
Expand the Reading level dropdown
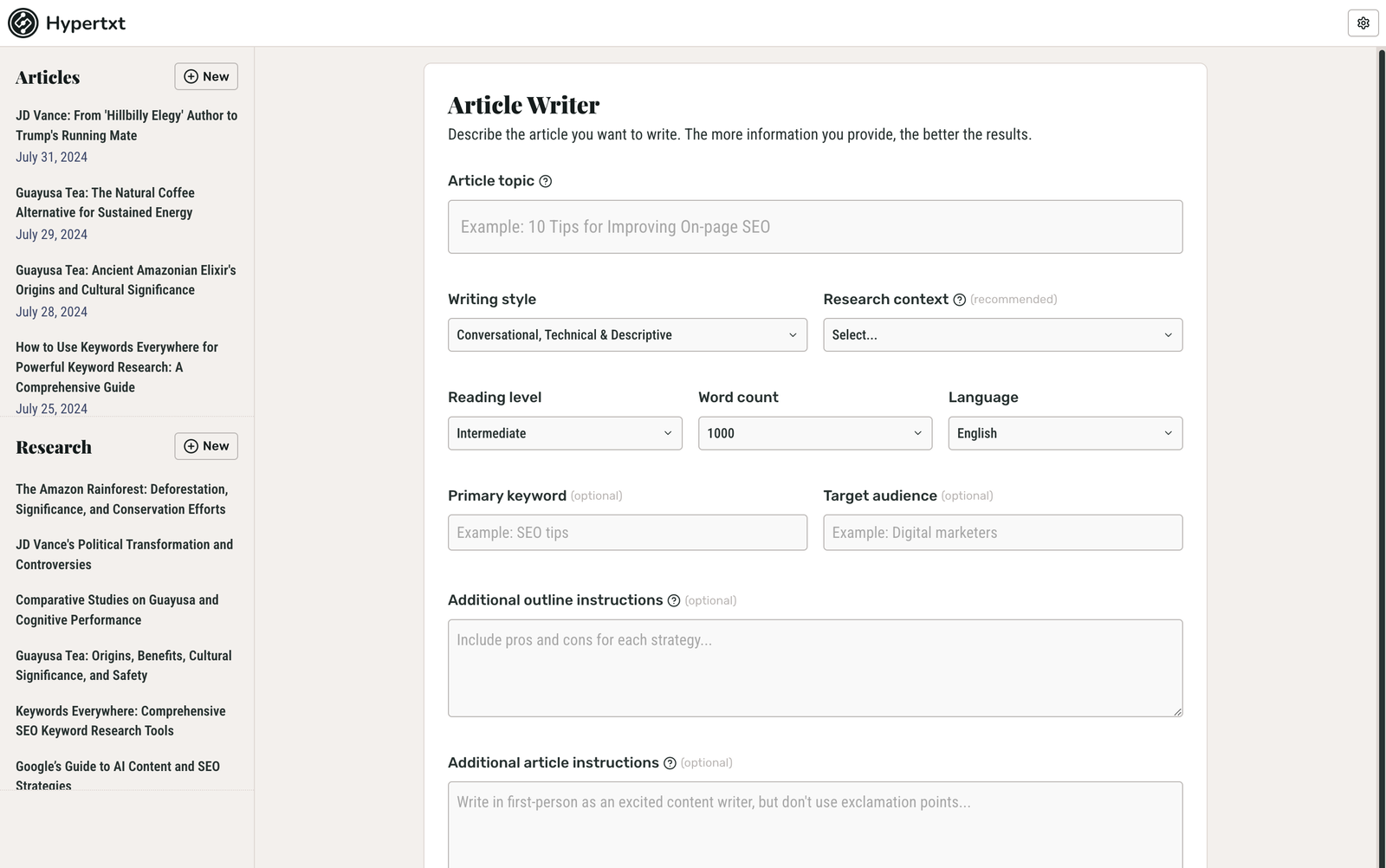point(565,433)
